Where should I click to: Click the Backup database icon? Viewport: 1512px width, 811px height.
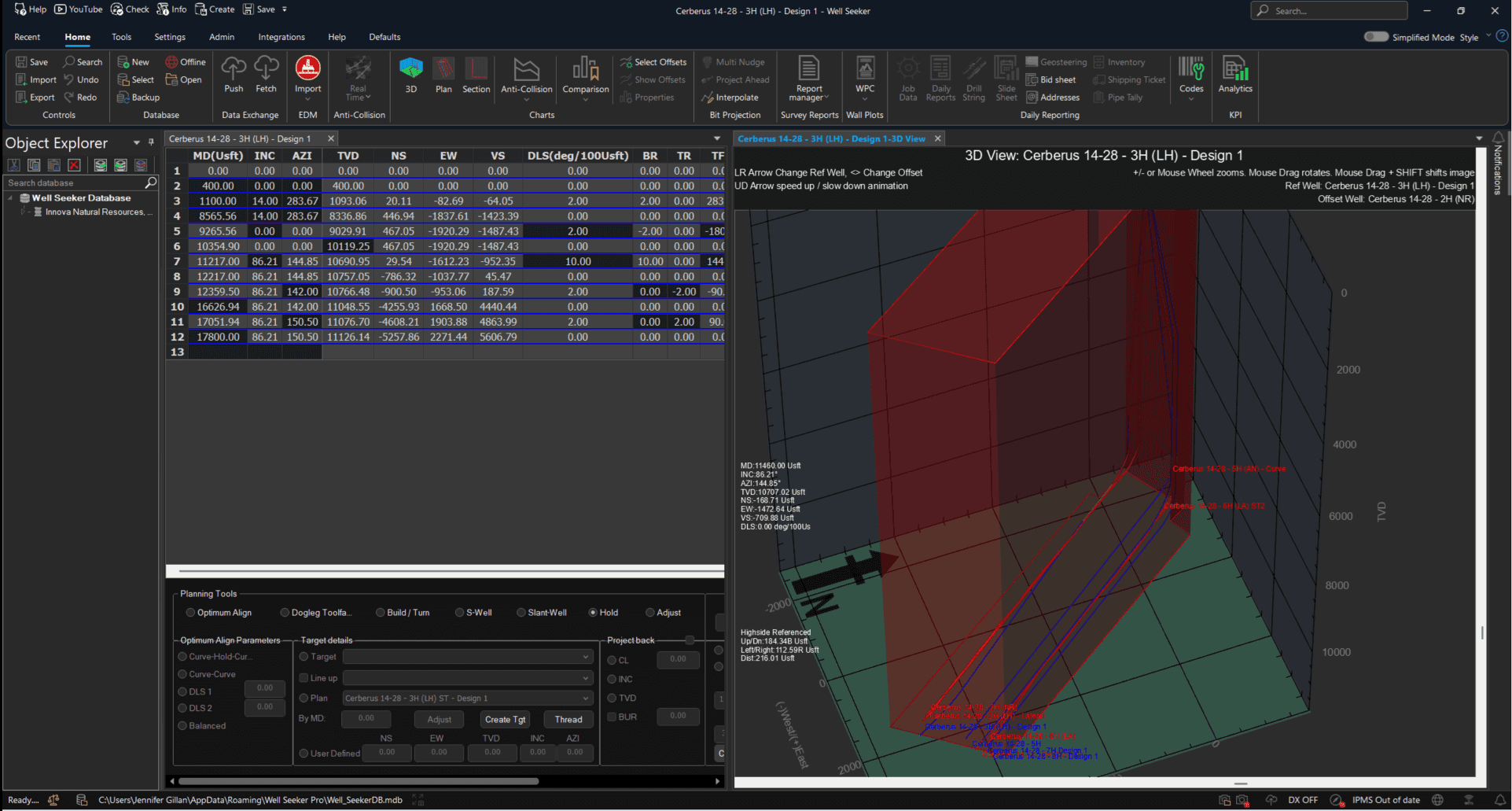138,98
